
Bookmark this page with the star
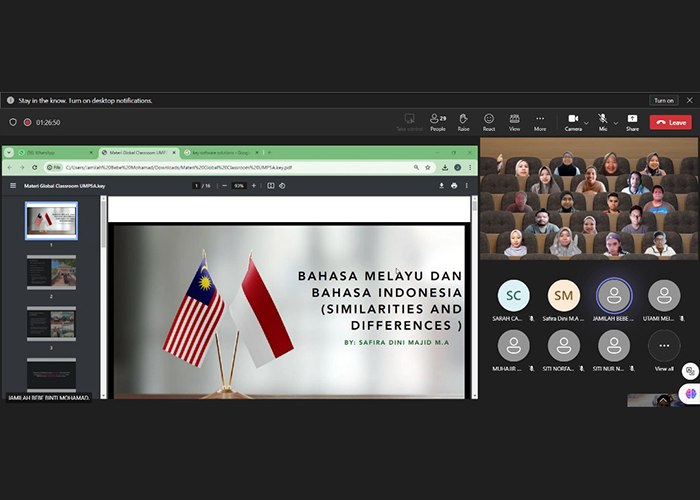click(428, 167)
